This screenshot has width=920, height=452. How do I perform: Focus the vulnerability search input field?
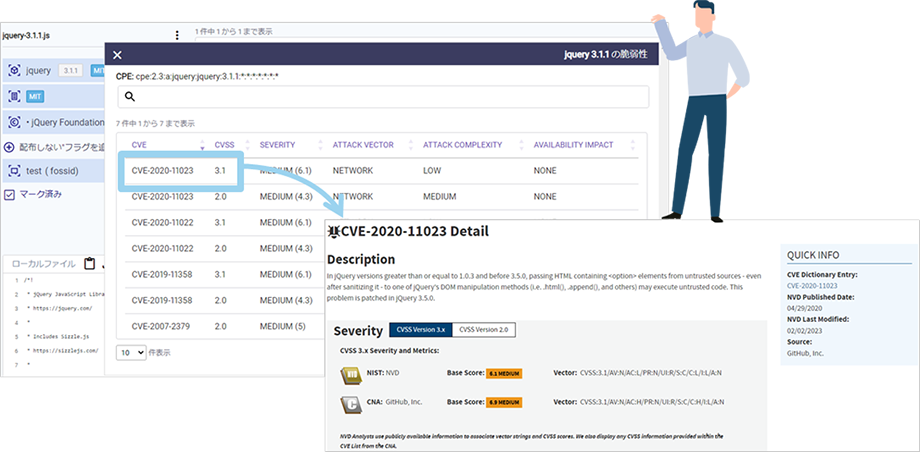tap(383, 97)
